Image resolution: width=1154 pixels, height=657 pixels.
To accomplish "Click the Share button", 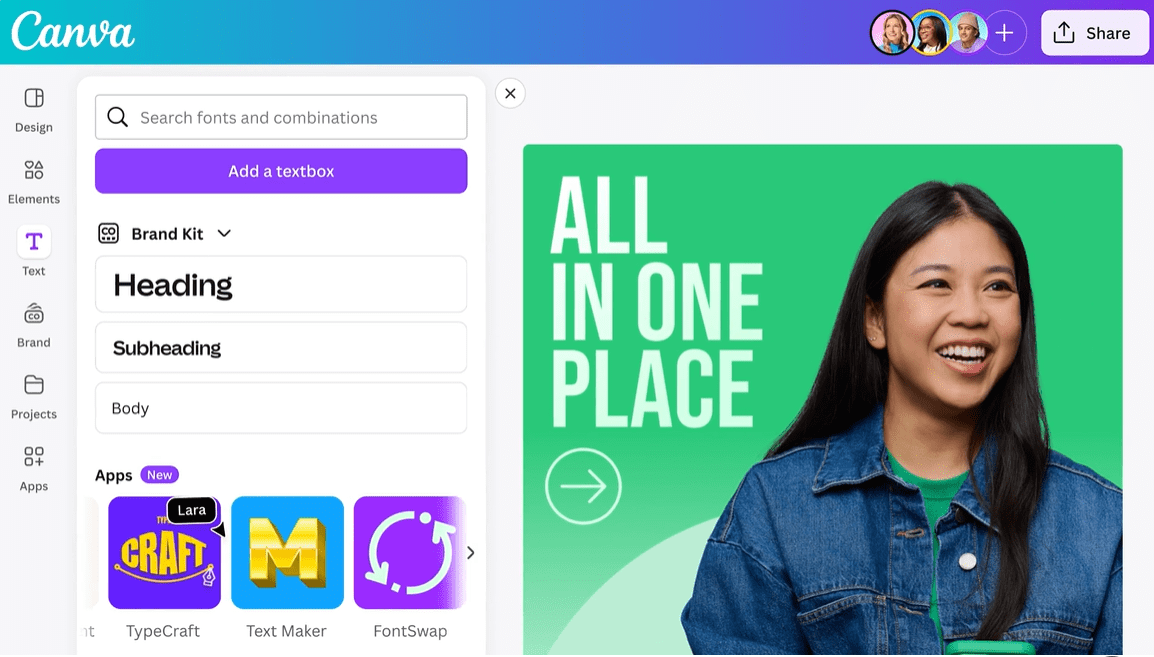I will pos(1094,33).
